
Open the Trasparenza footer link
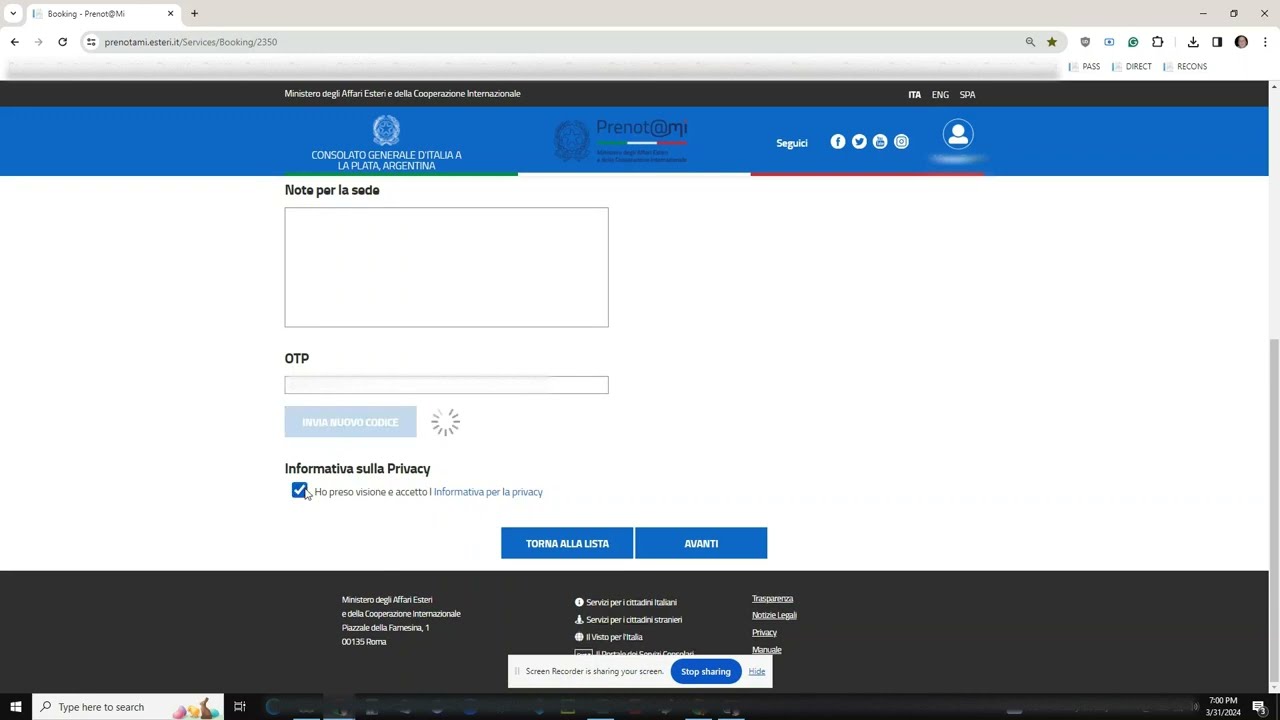772,599
